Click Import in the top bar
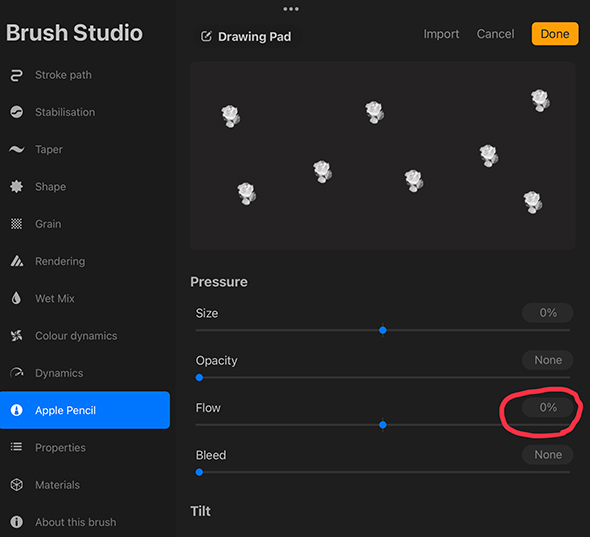This screenshot has height=537, width=590. (x=441, y=34)
